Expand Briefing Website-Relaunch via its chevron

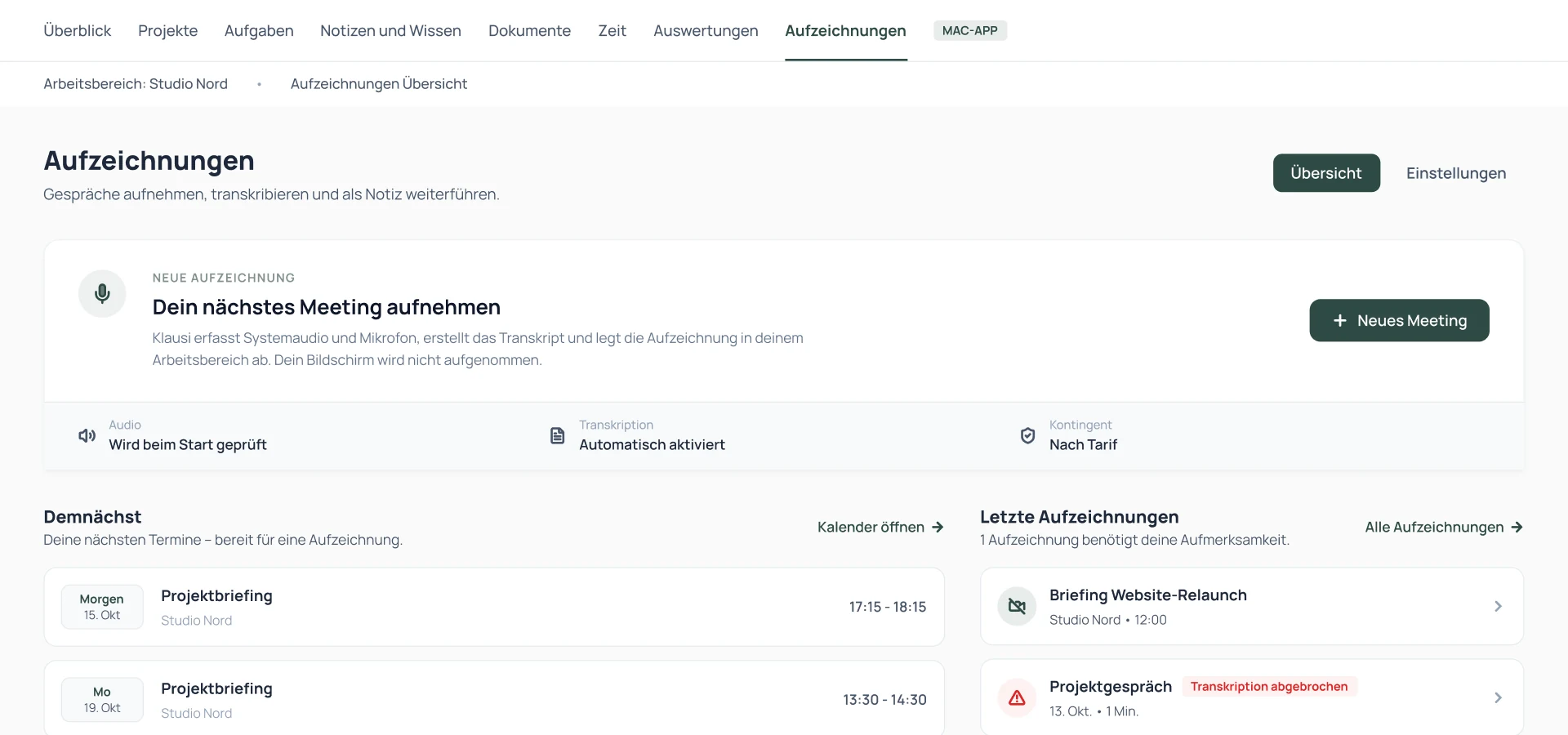click(x=1498, y=606)
